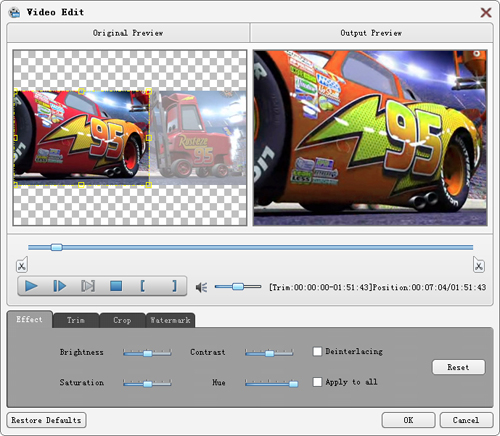Mute audio with the speaker icon
Image resolution: width=500 pixels, height=436 pixels.
pyautogui.click(x=201, y=287)
